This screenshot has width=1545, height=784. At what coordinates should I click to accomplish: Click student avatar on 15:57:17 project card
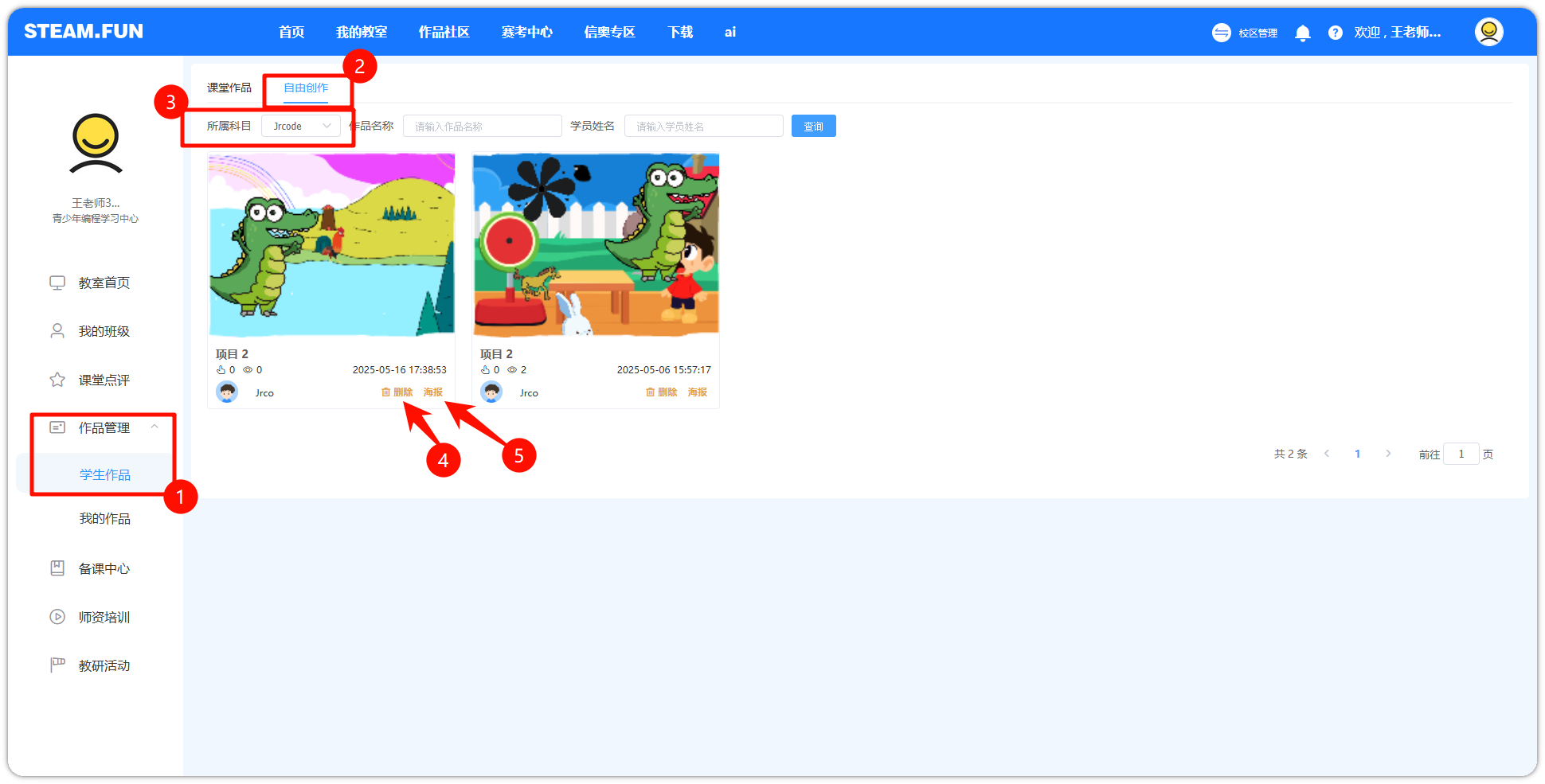click(x=491, y=392)
